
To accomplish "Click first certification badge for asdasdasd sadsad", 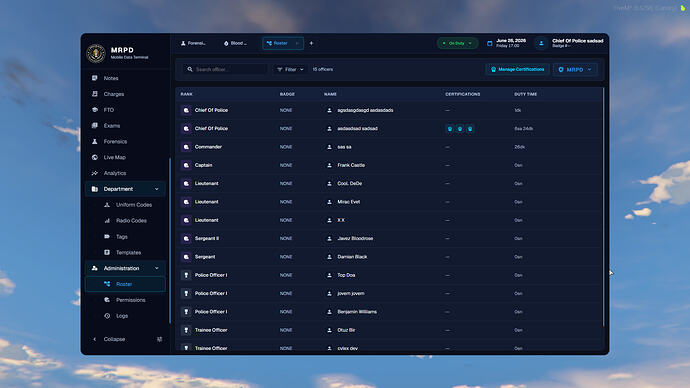I will [x=450, y=128].
